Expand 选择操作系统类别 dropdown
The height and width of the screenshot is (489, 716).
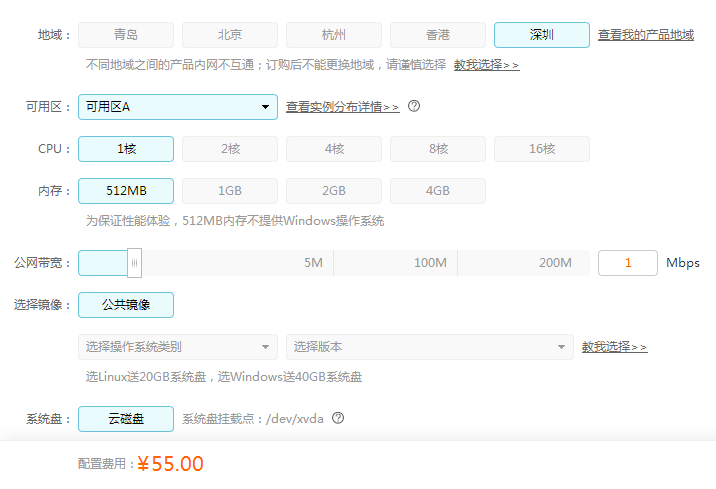[x=178, y=347]
